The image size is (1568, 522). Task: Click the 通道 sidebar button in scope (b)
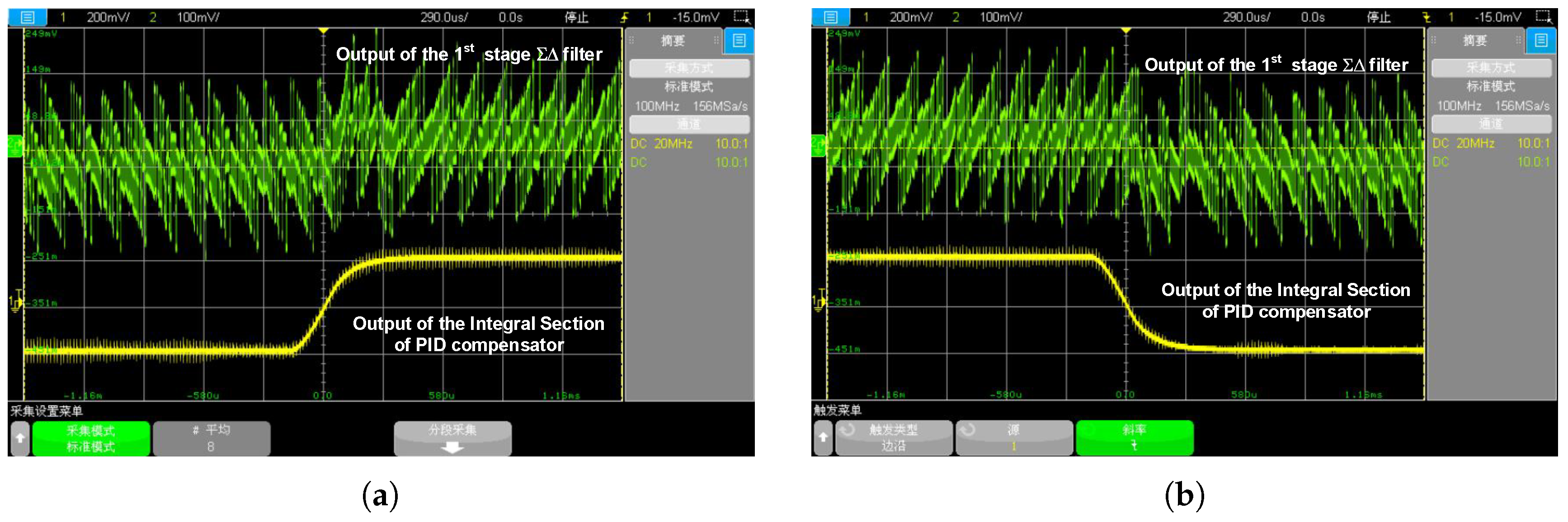point(1491,124)
